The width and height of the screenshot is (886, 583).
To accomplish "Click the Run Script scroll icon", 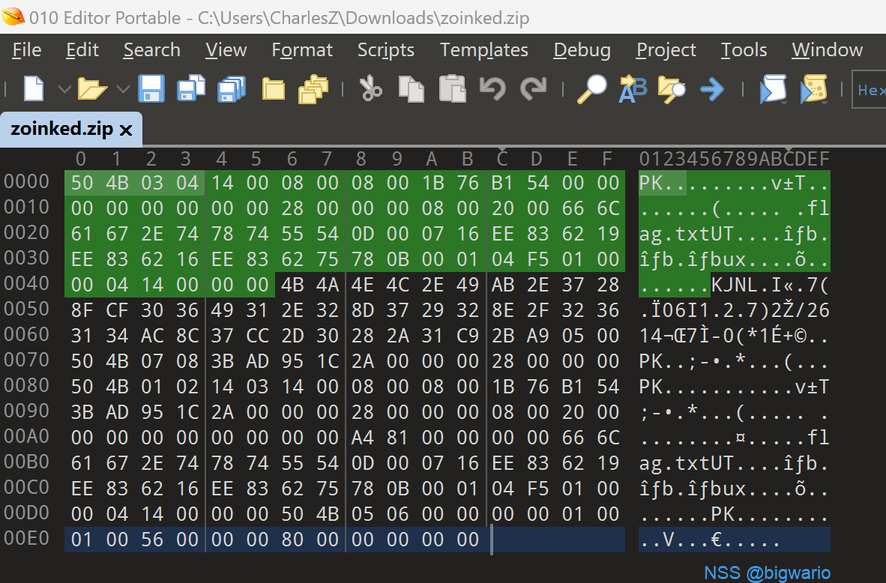I will [773, 89].
